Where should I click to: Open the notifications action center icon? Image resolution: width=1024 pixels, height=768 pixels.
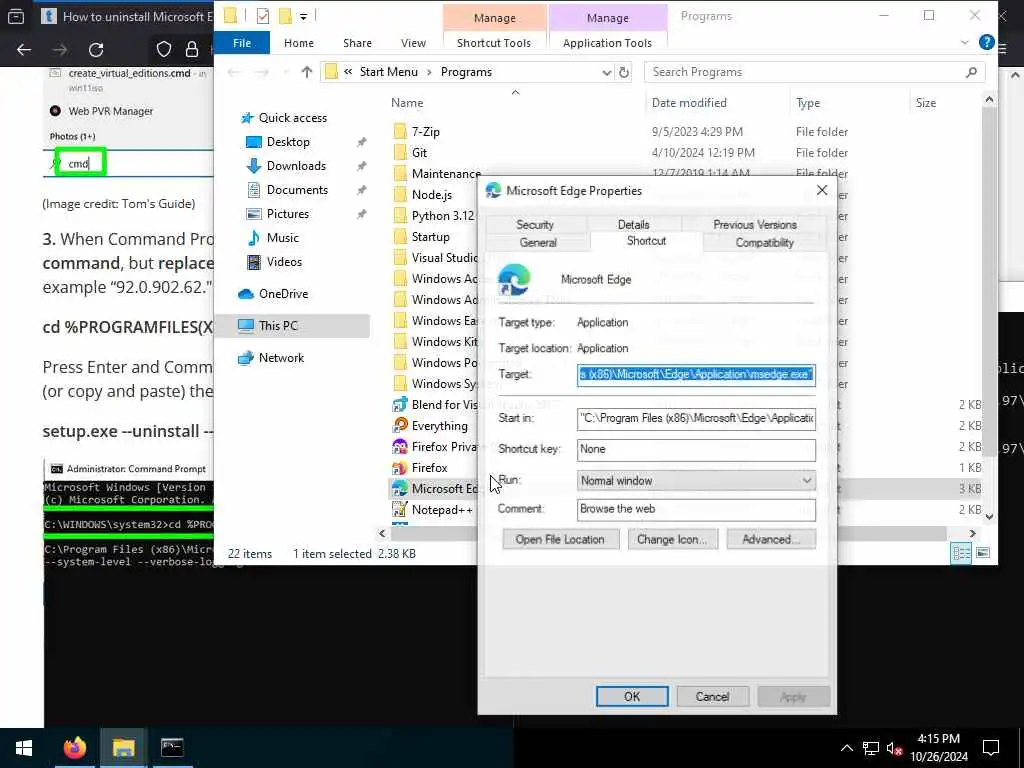tap(991, 748)
